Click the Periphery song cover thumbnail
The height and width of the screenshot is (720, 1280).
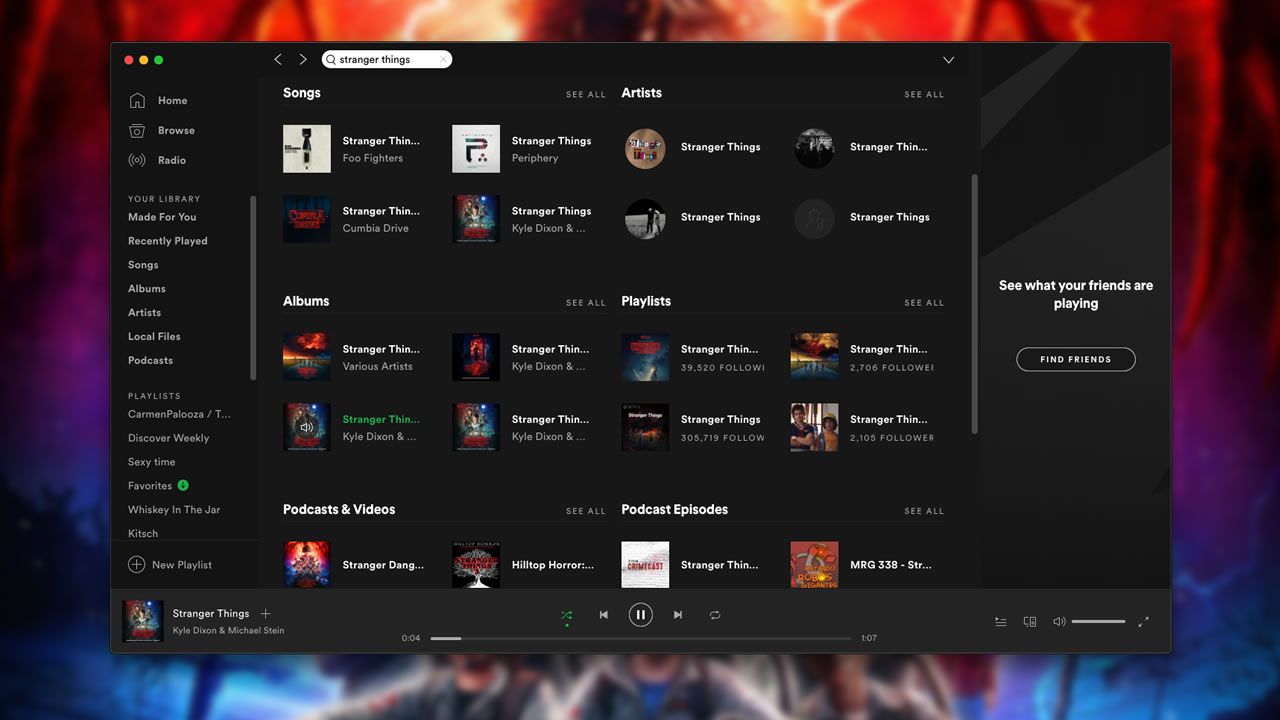coord(476,149)
